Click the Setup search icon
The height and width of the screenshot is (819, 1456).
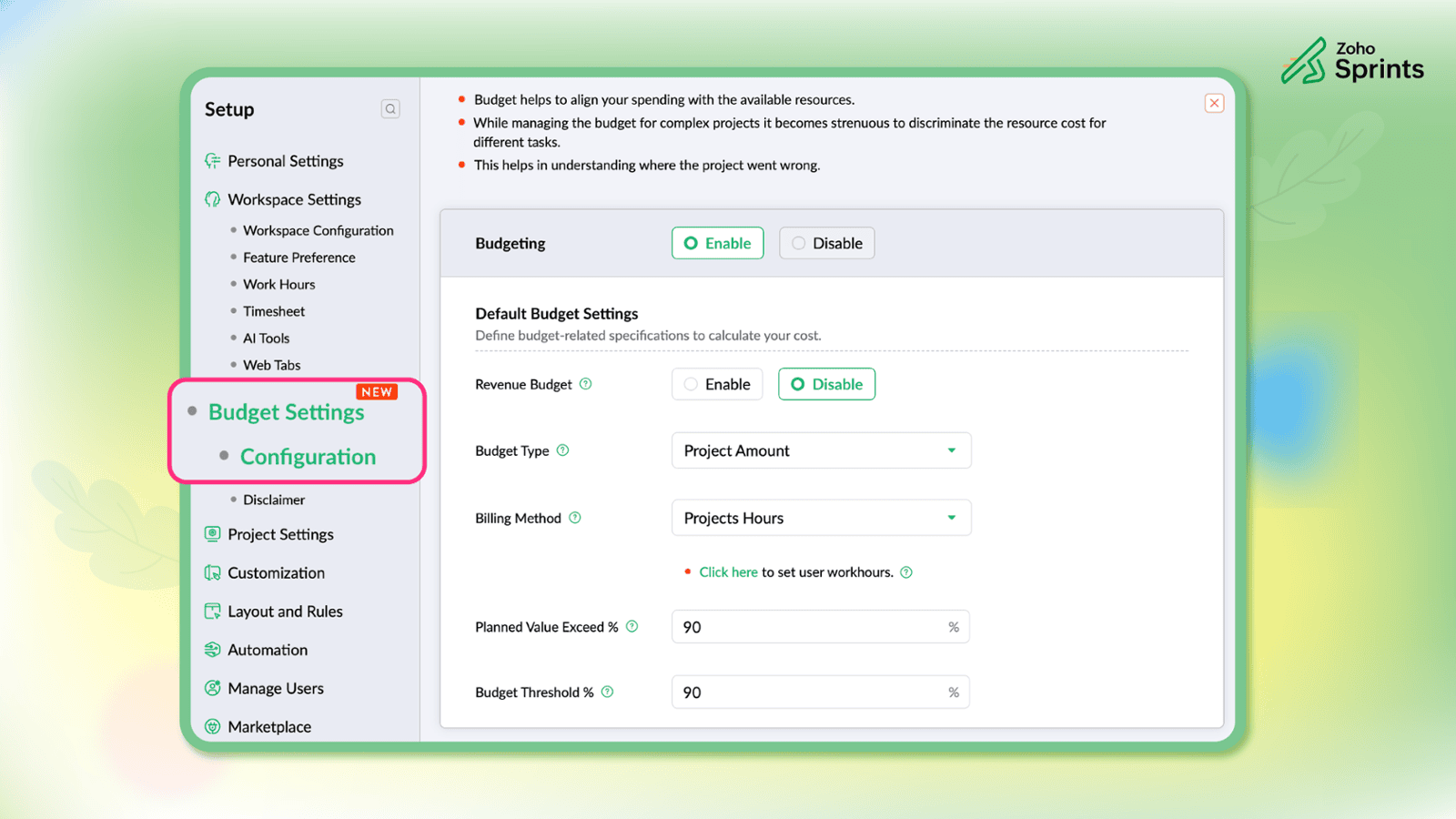point(390,109)
